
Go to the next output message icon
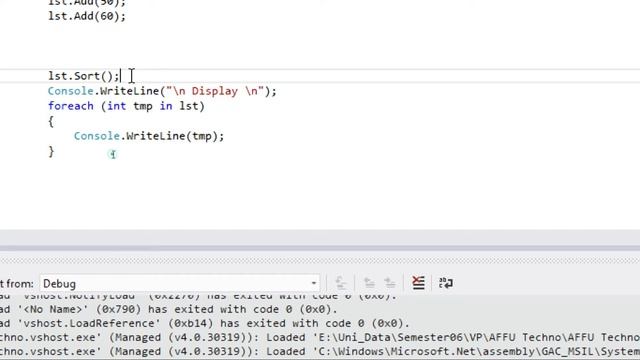(390, 283)
